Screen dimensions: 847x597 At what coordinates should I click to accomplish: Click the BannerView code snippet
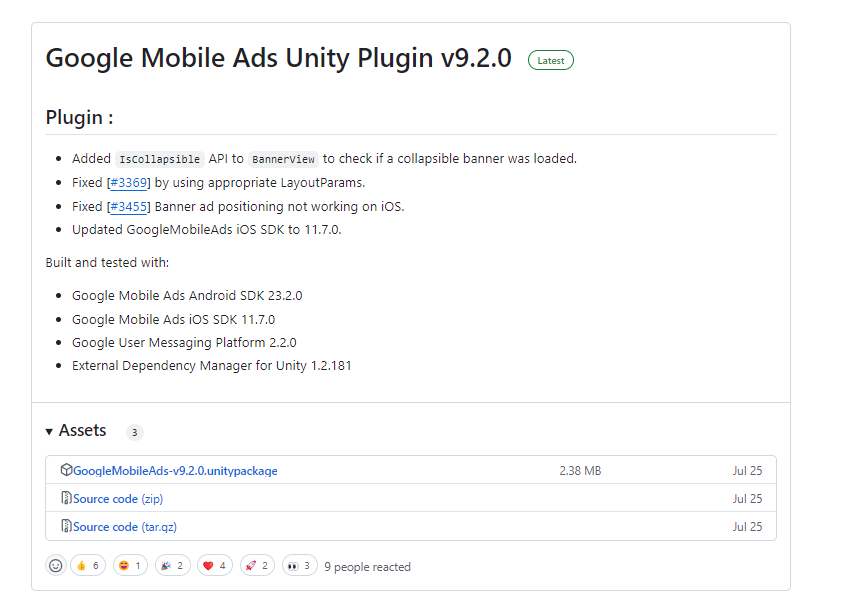[283, 159]
